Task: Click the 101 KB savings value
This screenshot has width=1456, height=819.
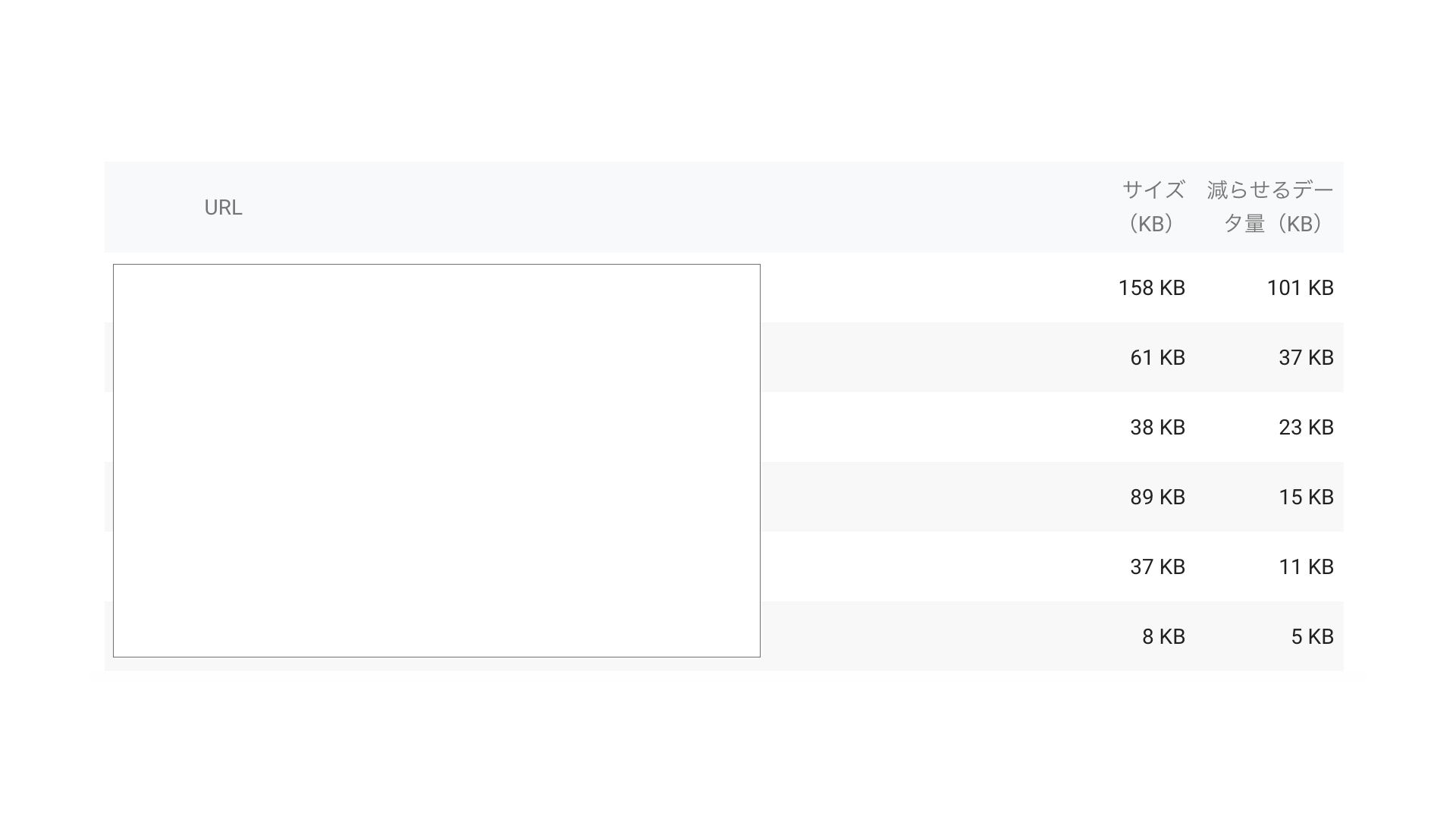Action: click(1300, 288)
